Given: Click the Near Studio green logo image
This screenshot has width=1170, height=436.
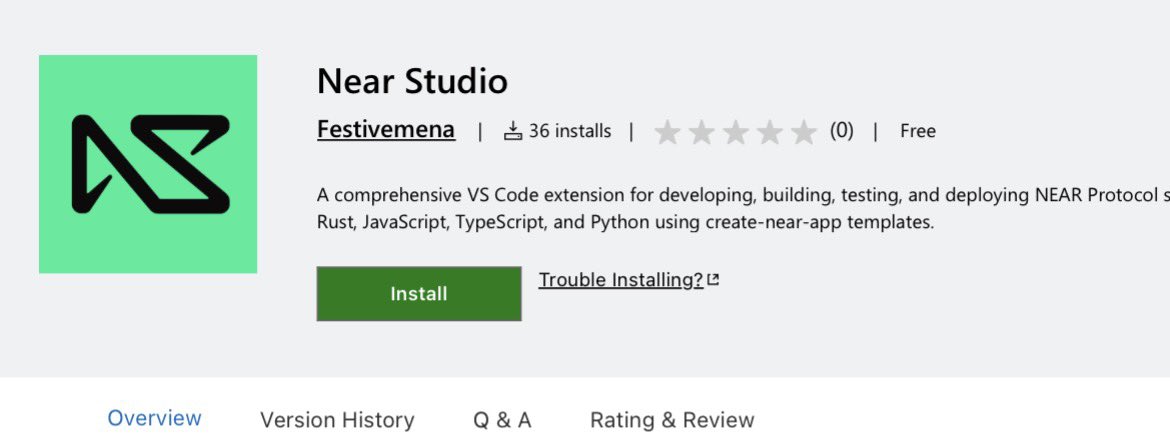Looking at the screenshot, I should [148, 164].
